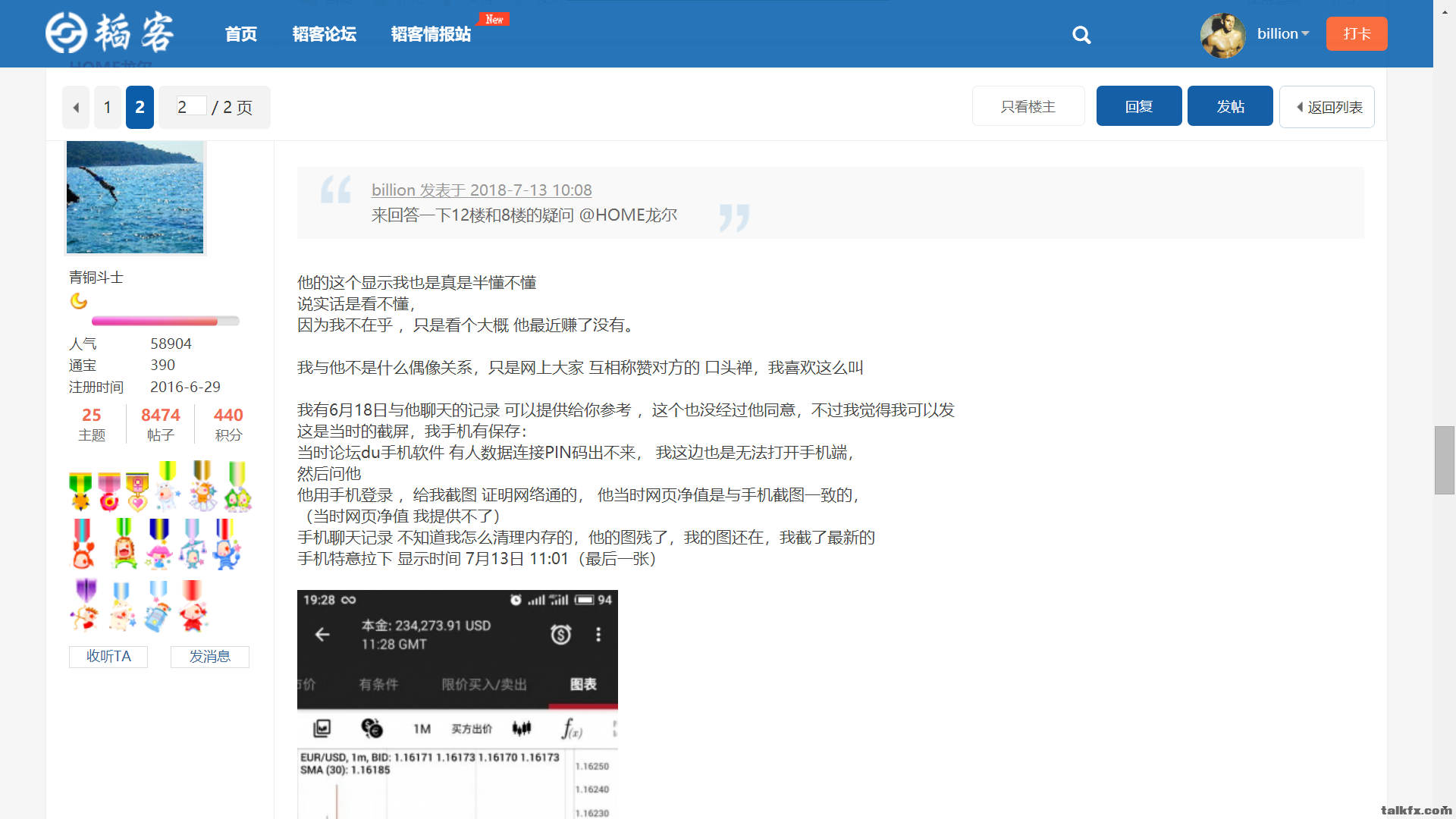Jump to page 1

pyautogui.click(x=108, y=107)
